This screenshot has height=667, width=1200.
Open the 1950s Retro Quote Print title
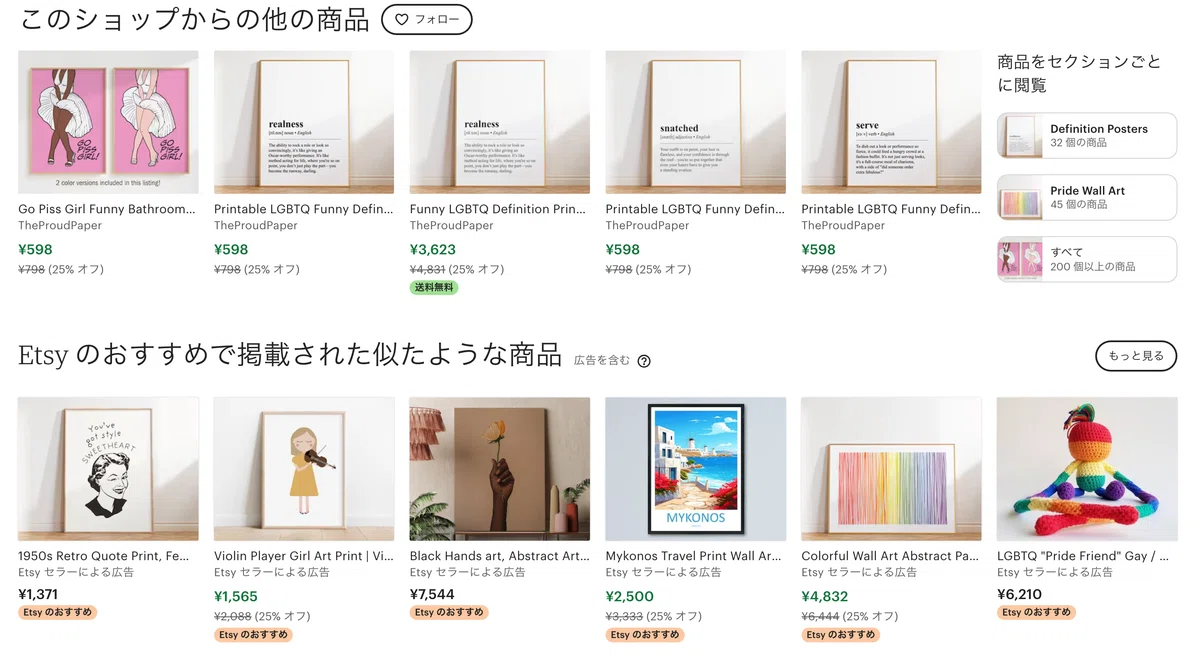click(104, 556)
